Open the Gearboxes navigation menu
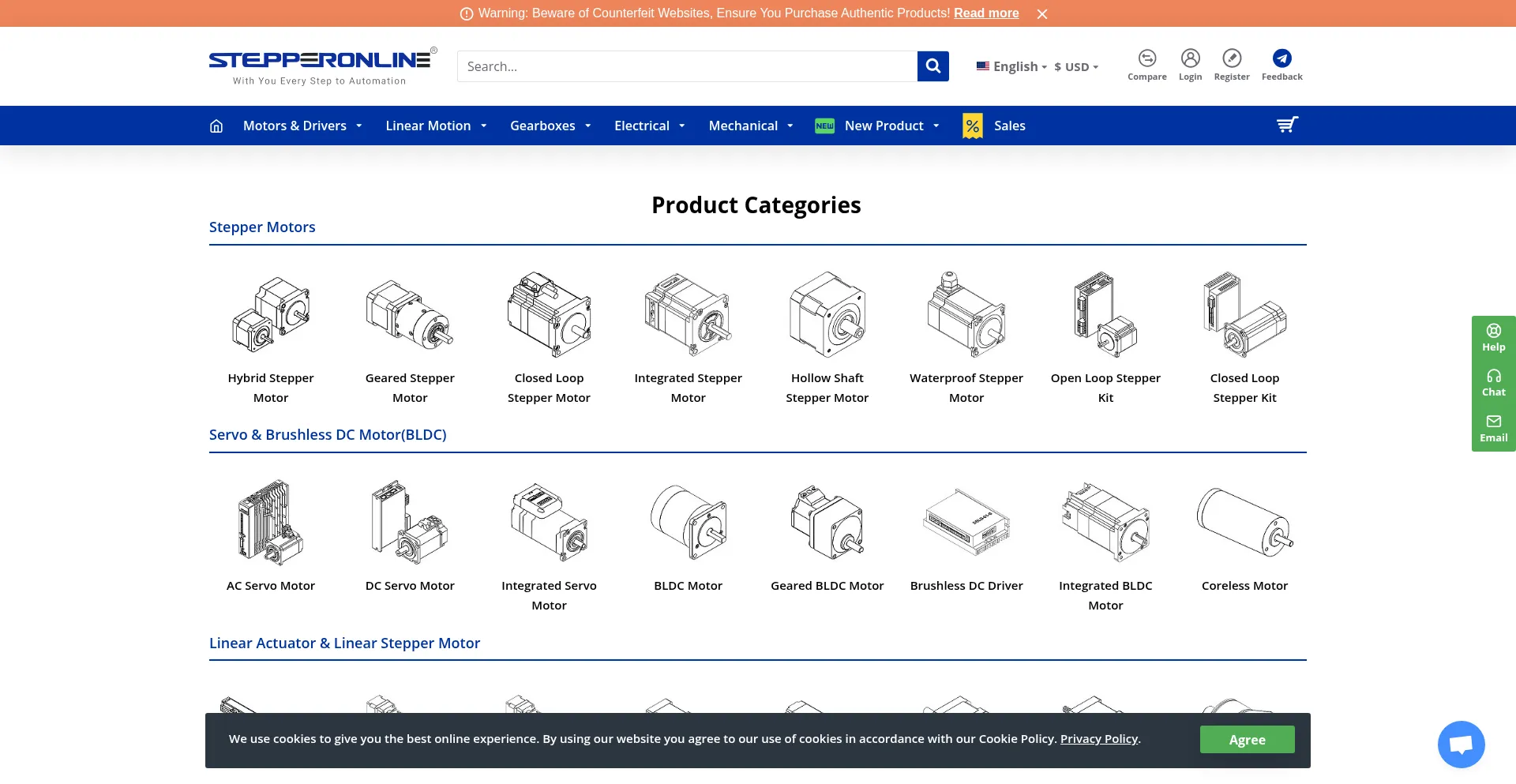 click(550, 126)
